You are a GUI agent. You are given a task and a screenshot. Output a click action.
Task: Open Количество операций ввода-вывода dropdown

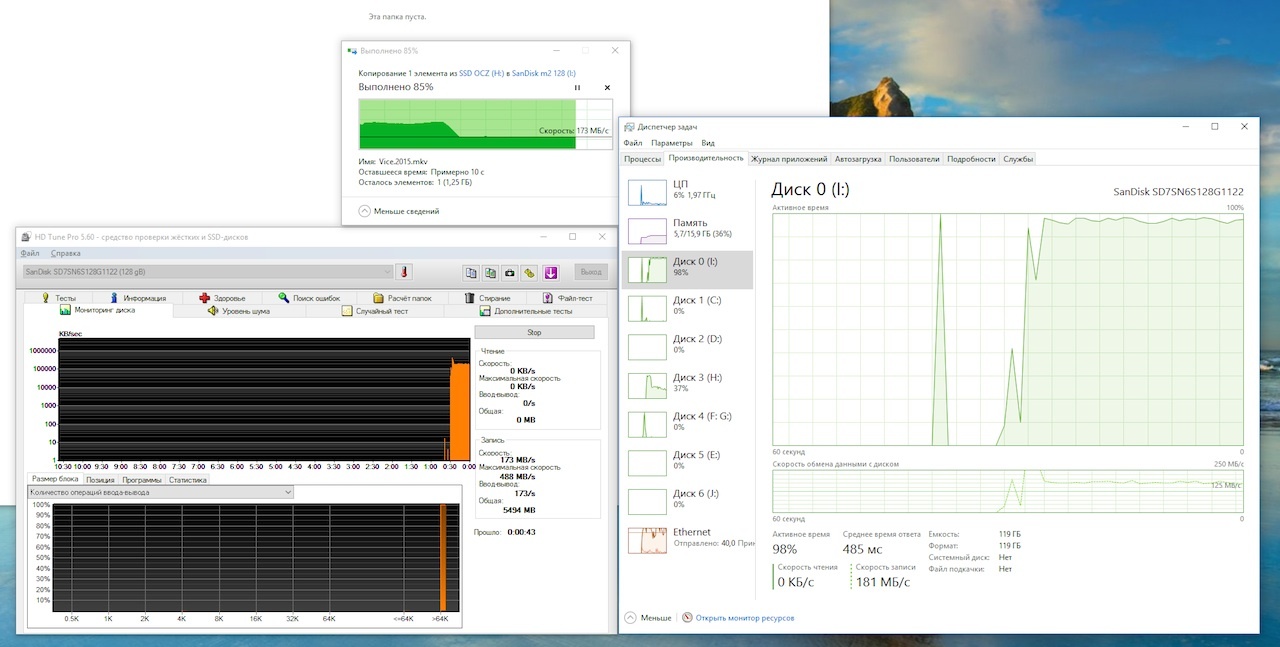tap(160, 492)
